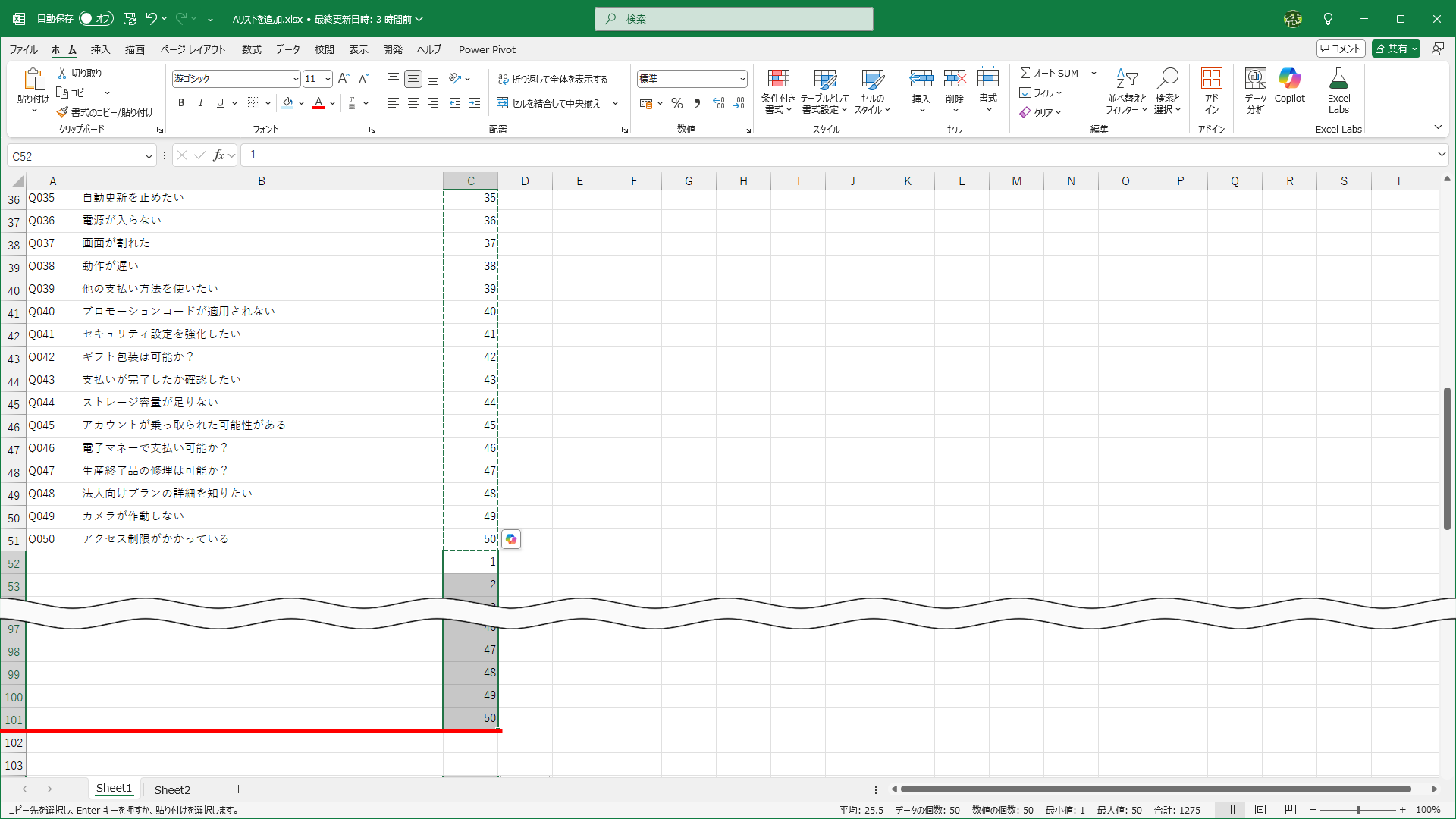Click the Comments button
Screen dimensions: 1456x819
click(x=1341, y=49)
